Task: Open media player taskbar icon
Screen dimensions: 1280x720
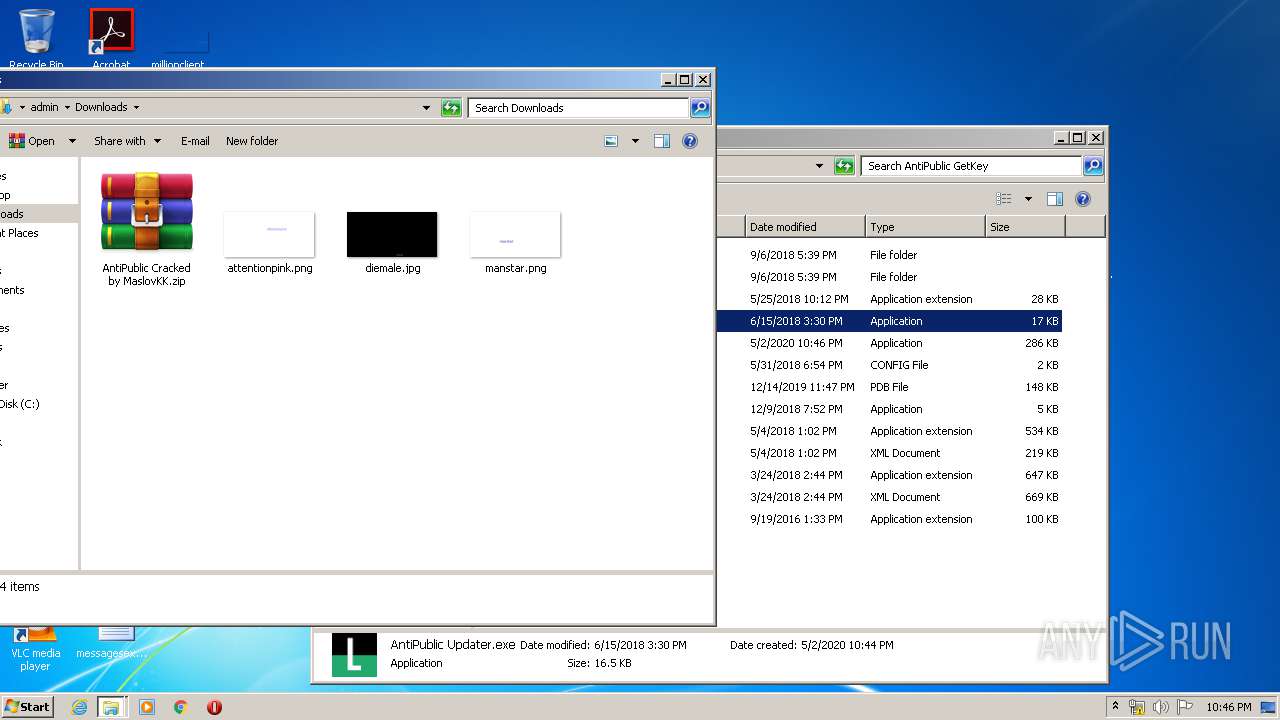Action: click(x=147, y=707)
